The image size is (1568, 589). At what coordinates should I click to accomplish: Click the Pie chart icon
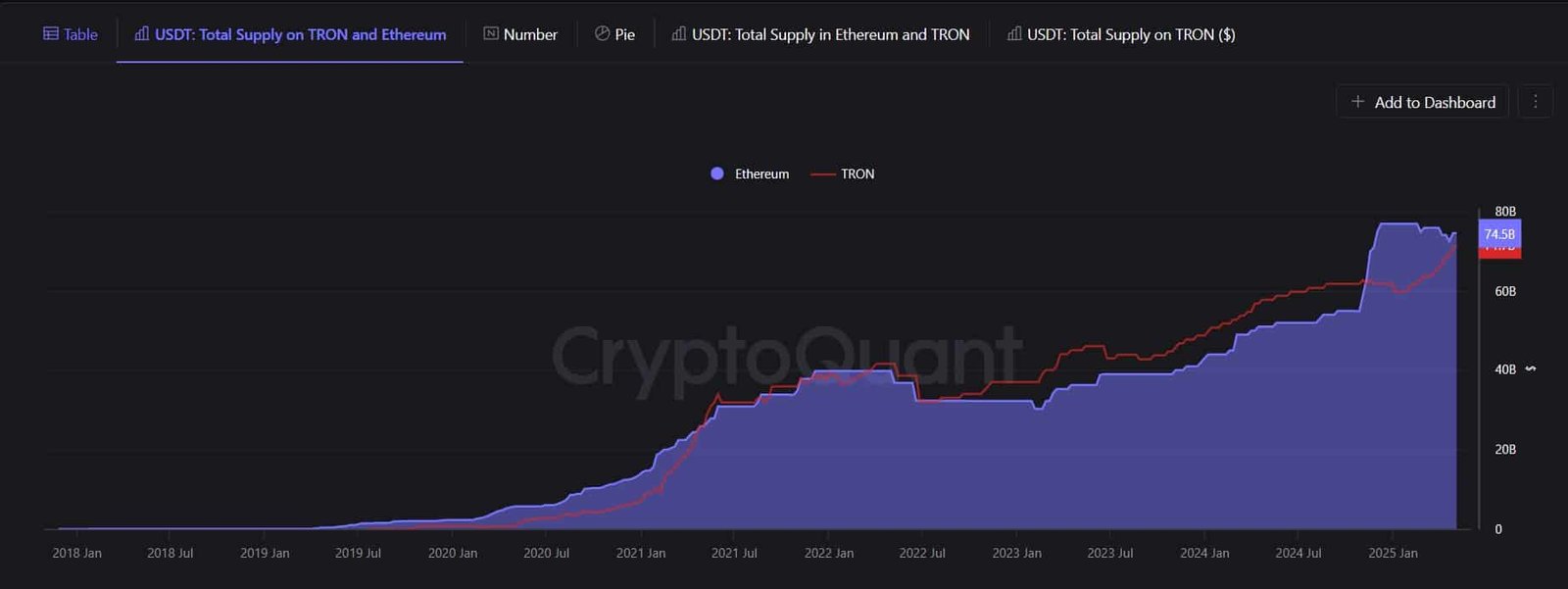602,34
